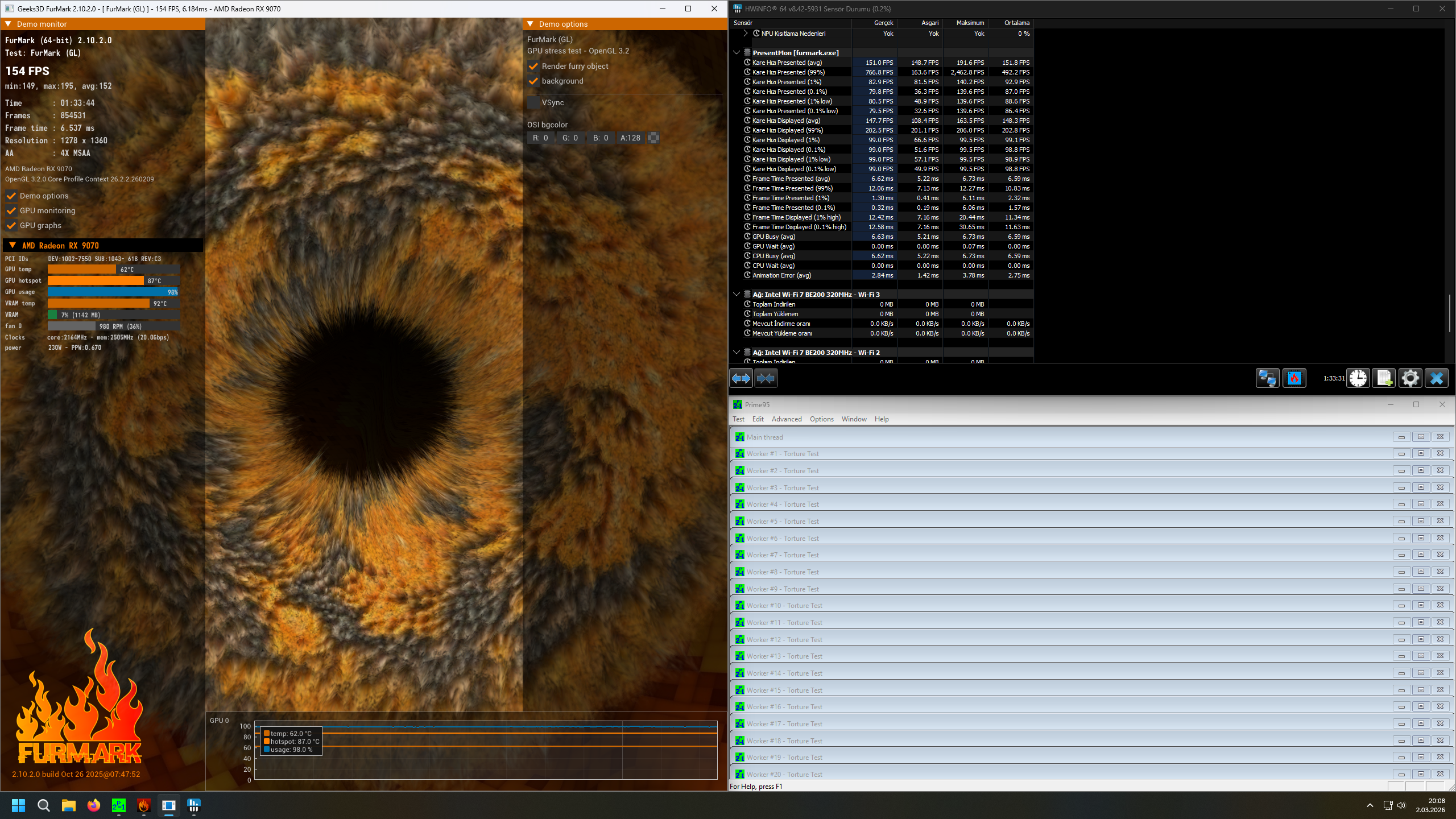The image size is (1456, 819).
Task: Click Asgari column header in HWiNFO
Action: click(x=920, y=23)
